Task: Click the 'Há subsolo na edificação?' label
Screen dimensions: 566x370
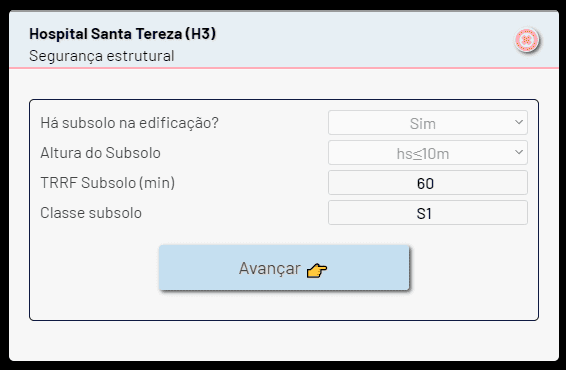Action: 130,123
